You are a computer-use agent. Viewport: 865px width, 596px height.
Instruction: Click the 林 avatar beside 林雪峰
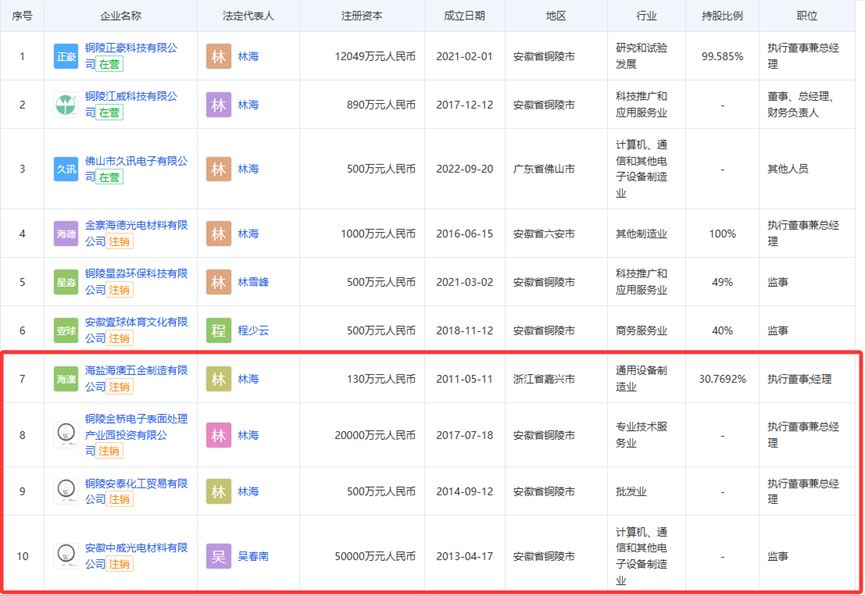point(218,282)
